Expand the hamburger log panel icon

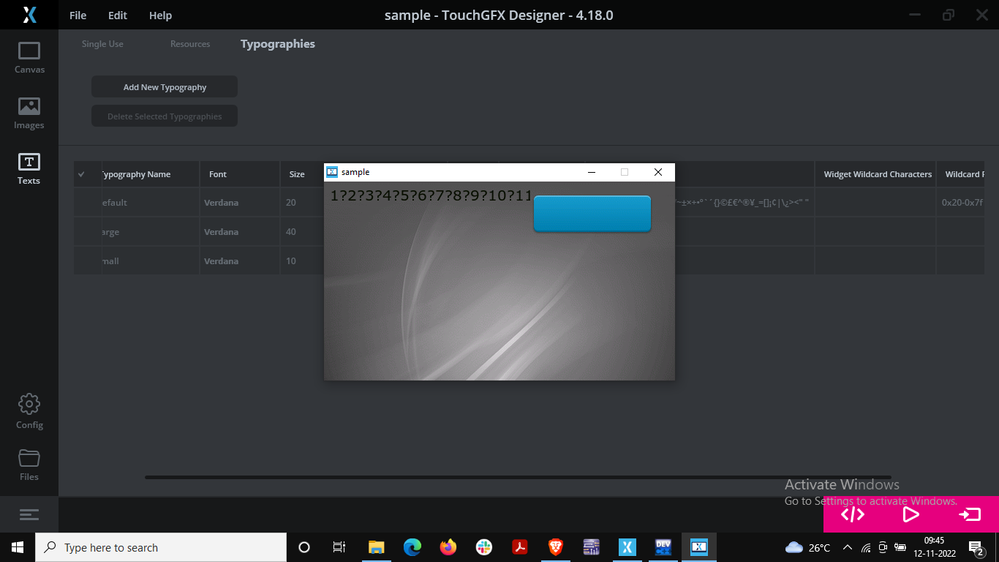click(29, 514)
